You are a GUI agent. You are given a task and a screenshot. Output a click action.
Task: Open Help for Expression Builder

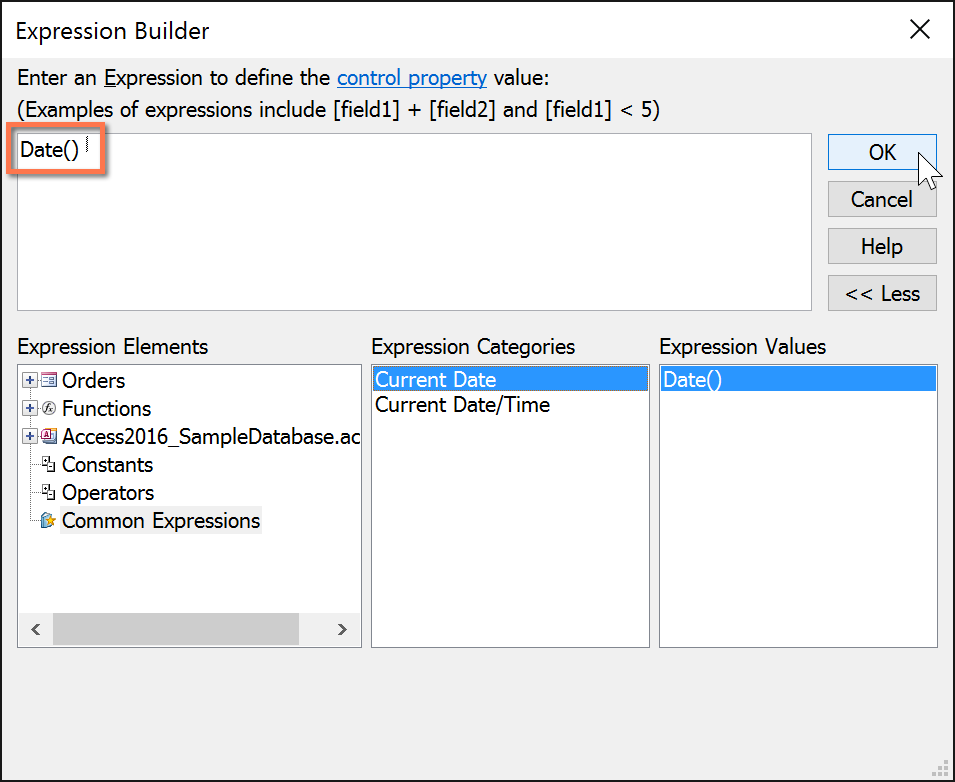point(881,247)
